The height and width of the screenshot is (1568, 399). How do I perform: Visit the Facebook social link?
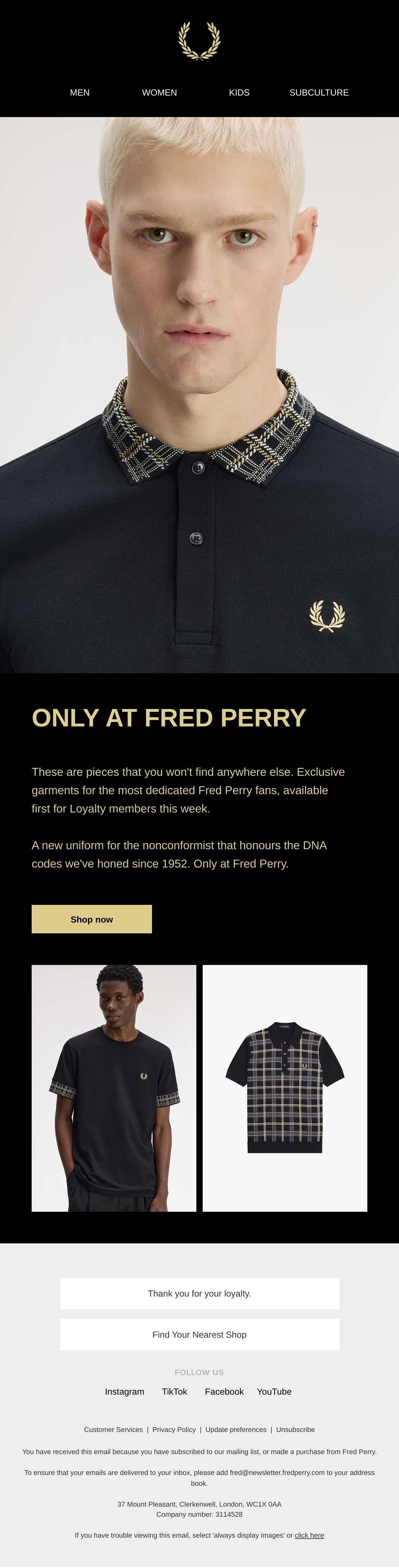tap(224, 1391)
